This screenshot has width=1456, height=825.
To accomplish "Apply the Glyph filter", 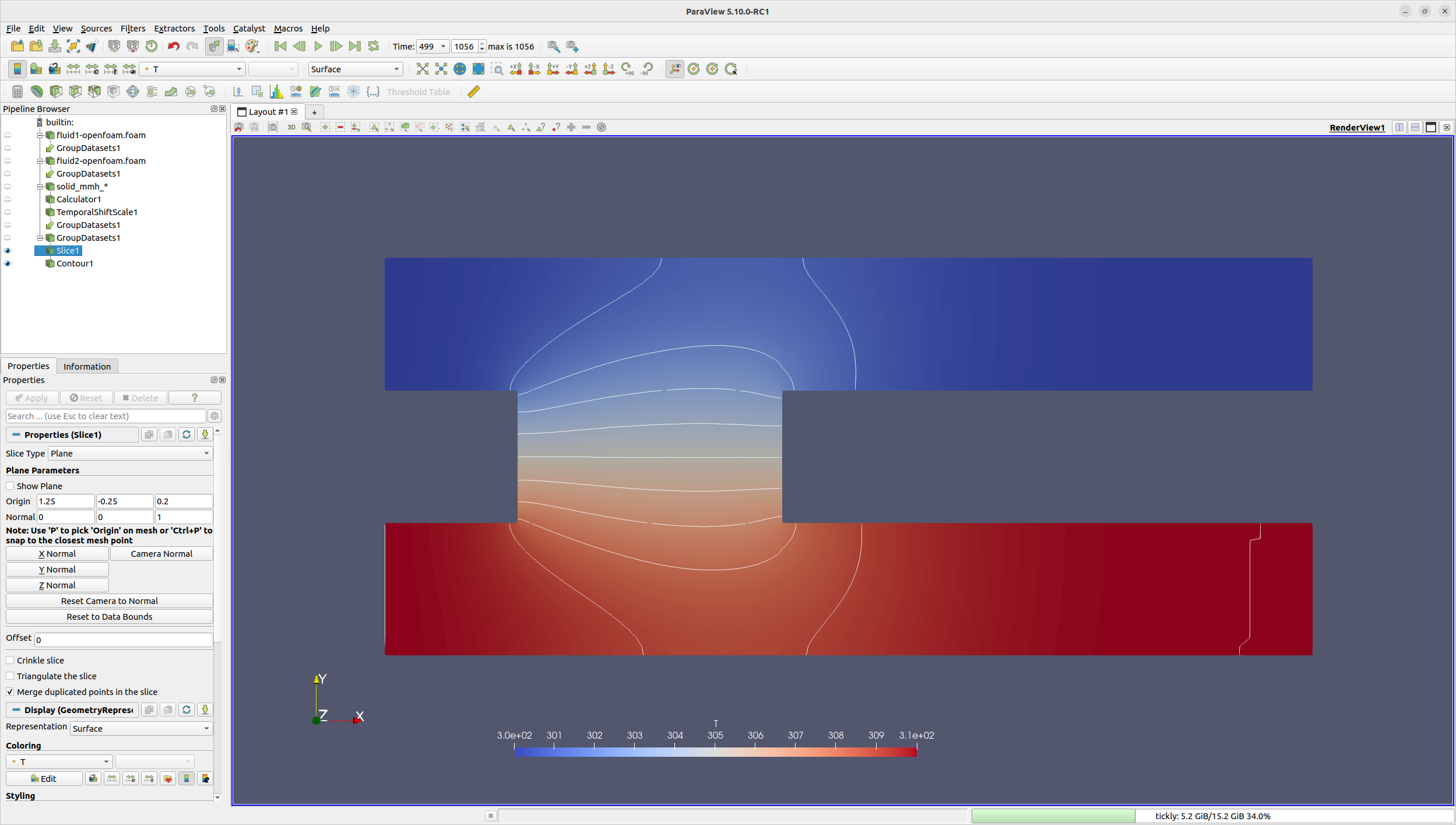I will coord(133,92).
